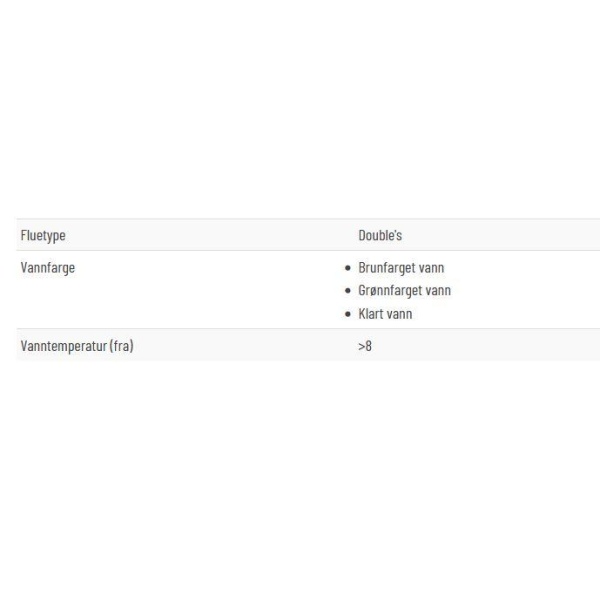Image resolution: width=600 pixels, height=600 pixels.
Task: Click the bullet before Brunfarget vann
Action: [347, 268]
